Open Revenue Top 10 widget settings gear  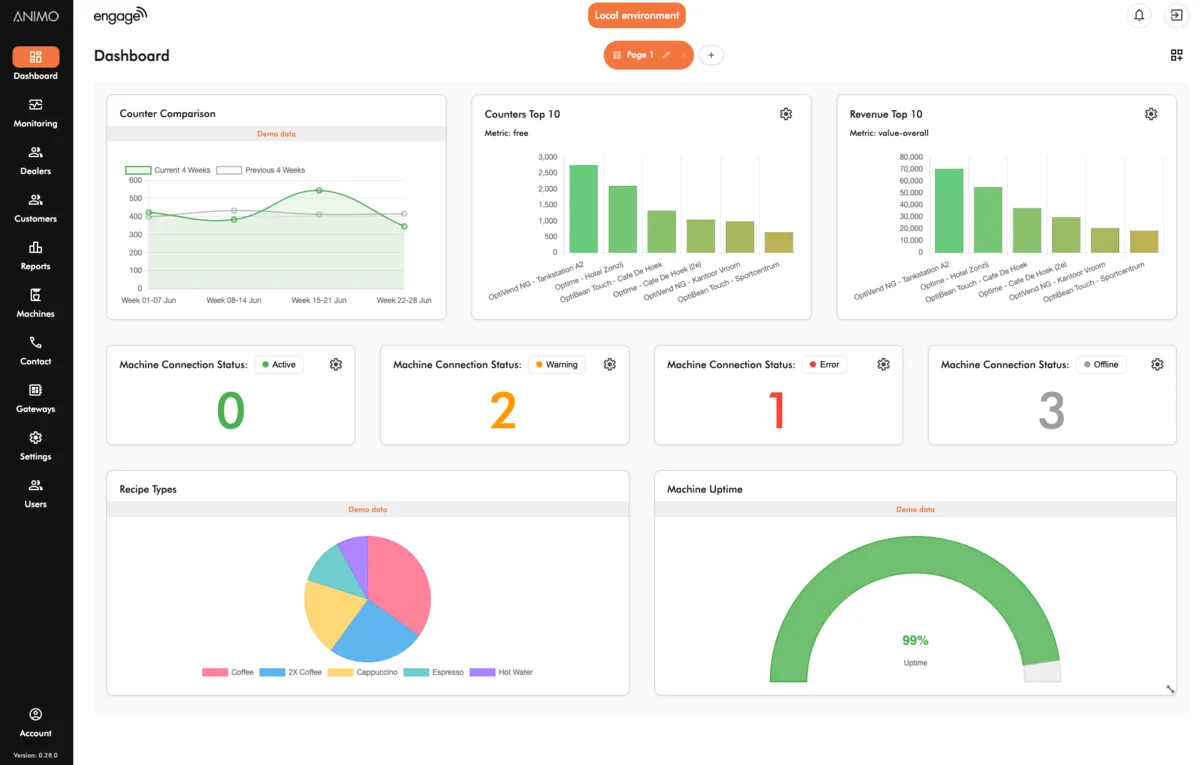(x=1151, y=114)
